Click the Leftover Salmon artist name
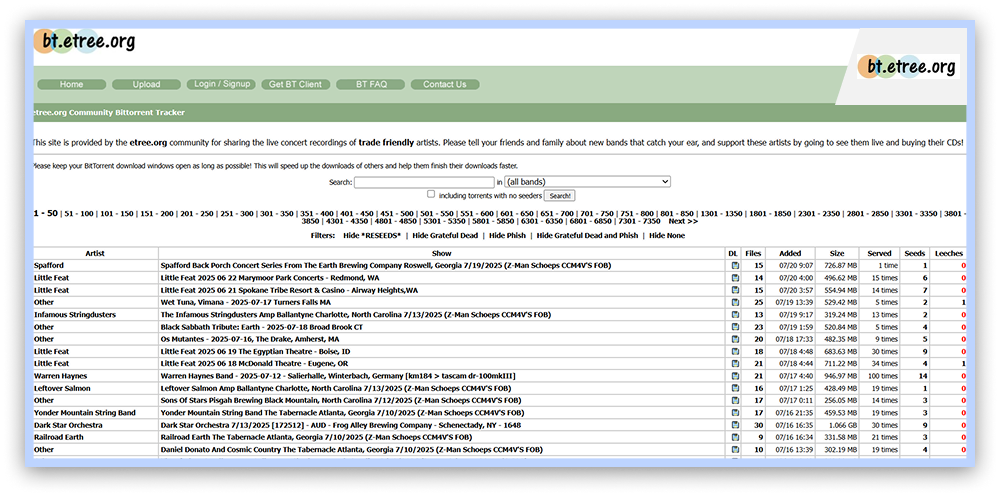This screenshot has height=496, width=1000. click(62, 388)
